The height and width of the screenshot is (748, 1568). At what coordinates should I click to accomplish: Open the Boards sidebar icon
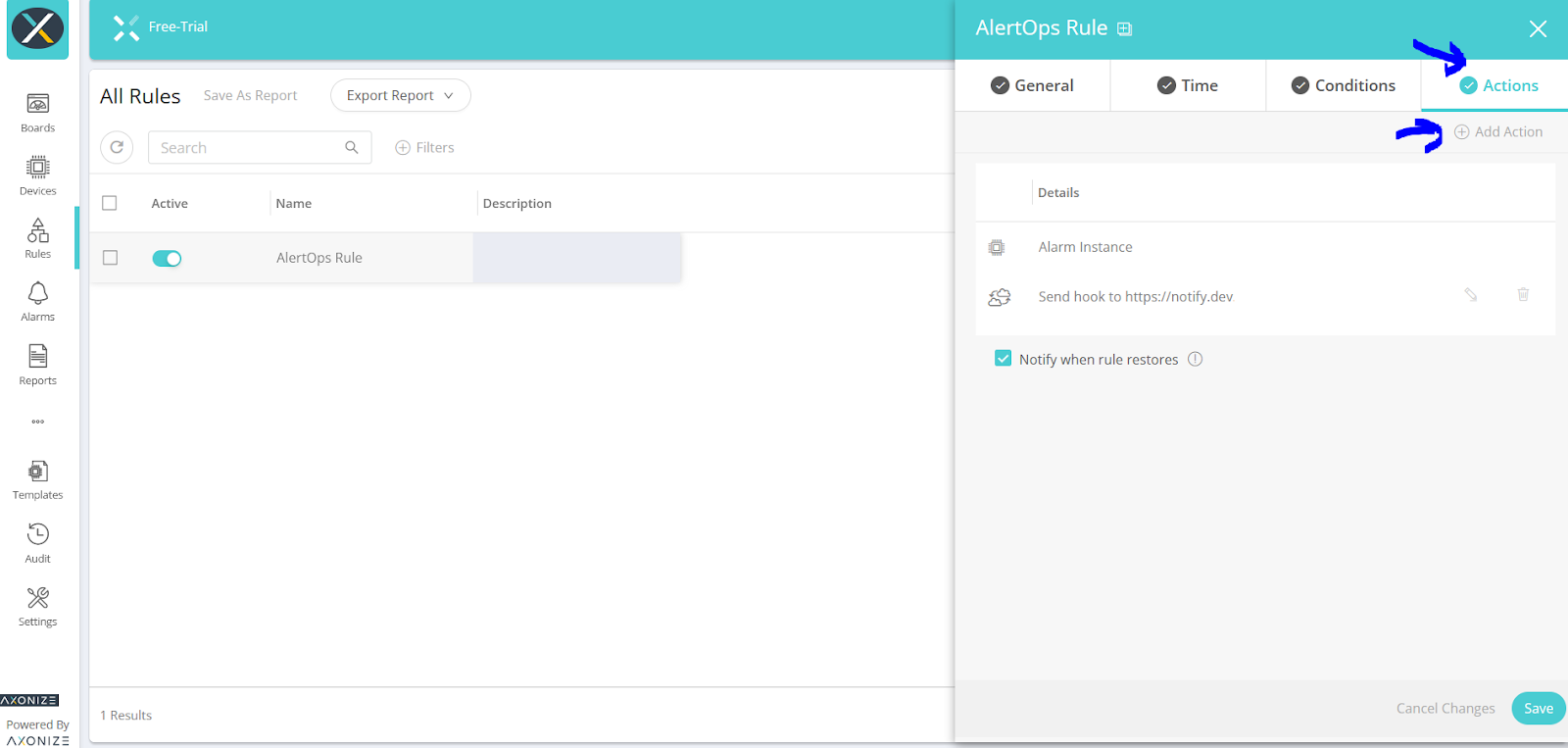click(x=37, y=105)
